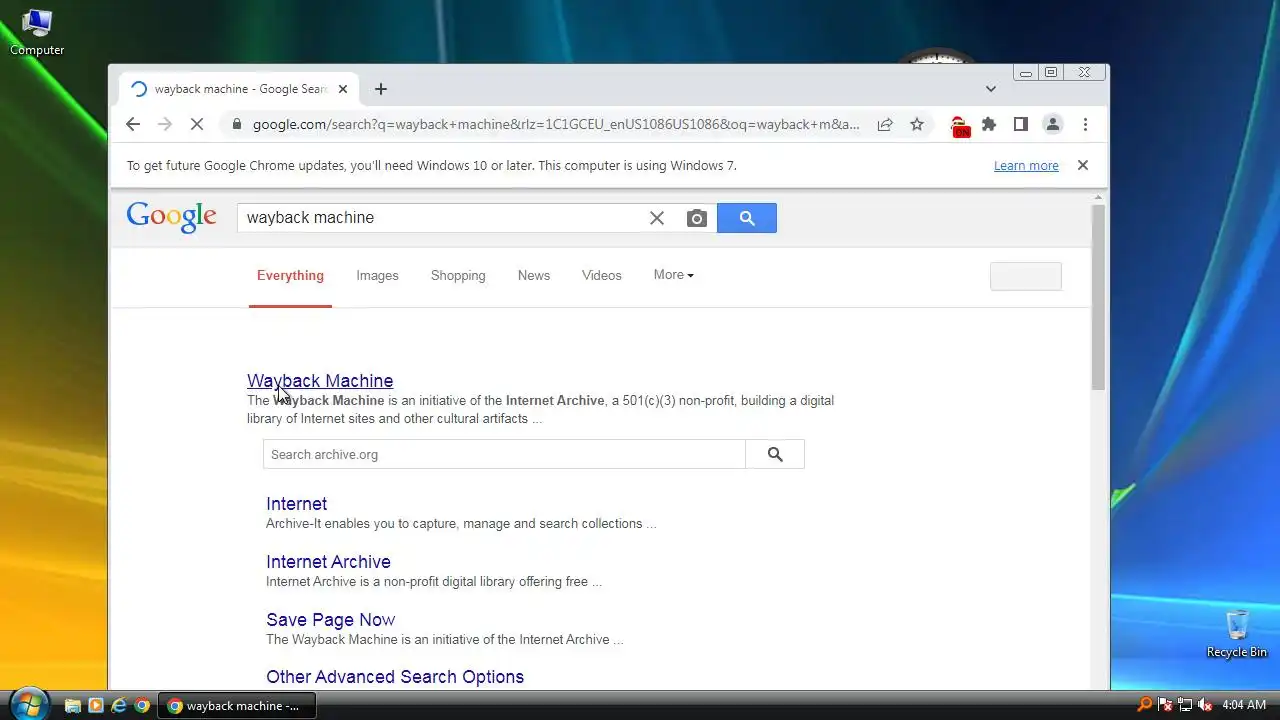Select the Computer desktop icon
Viewport: 1280px width, 720px height.
pos(37,32)
